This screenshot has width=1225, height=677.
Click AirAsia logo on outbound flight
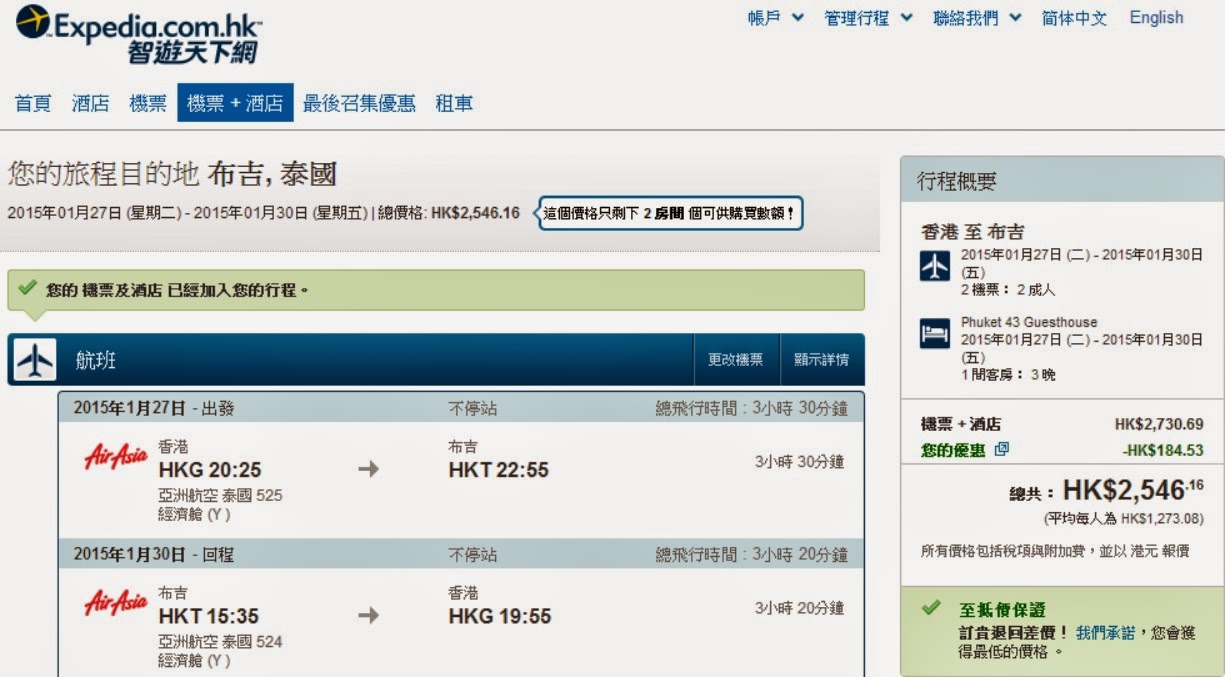click(116, 458)
